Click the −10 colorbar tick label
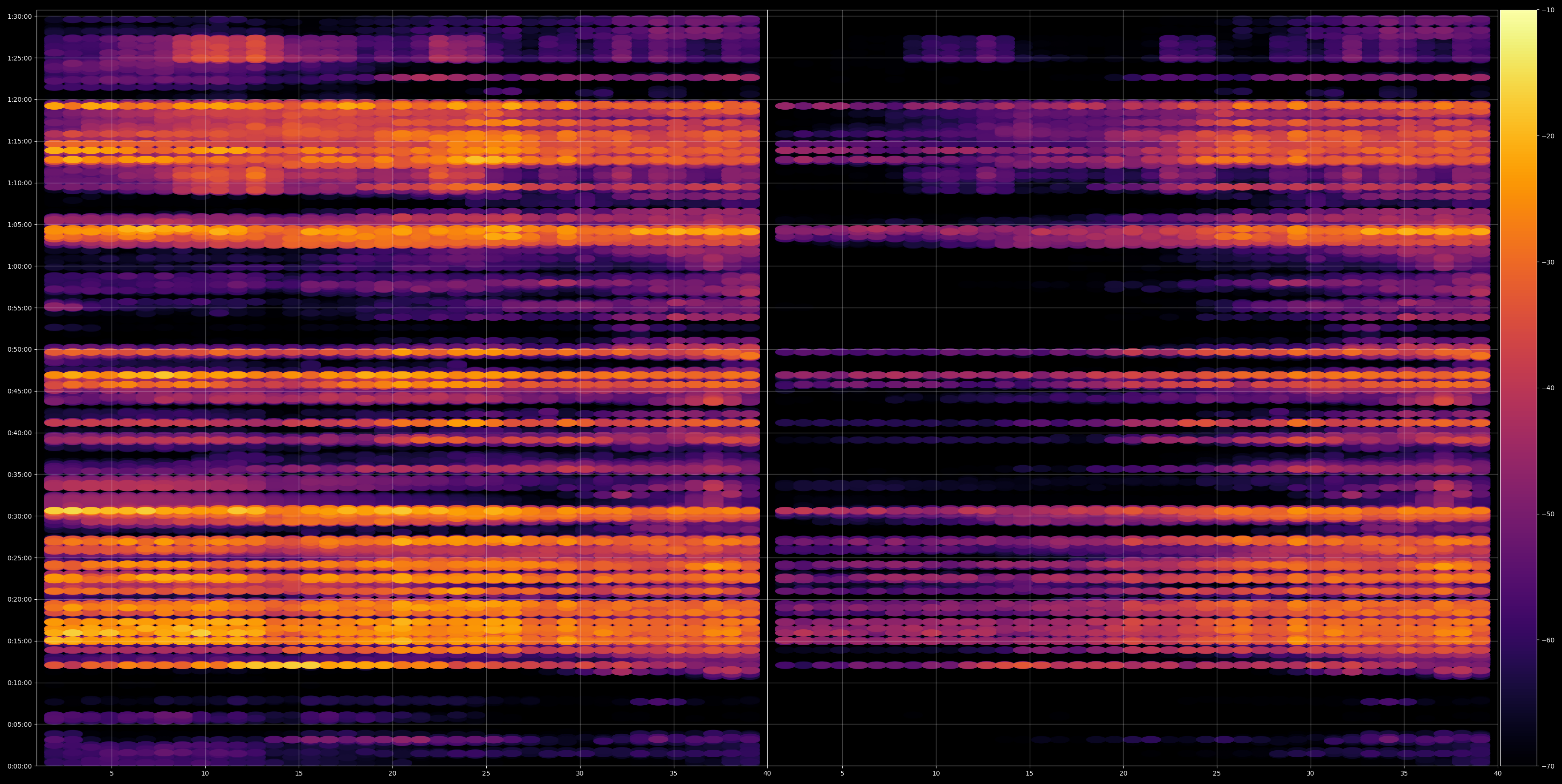Viewport: 1562px width, 784px height. click(x=1549, y=10)
